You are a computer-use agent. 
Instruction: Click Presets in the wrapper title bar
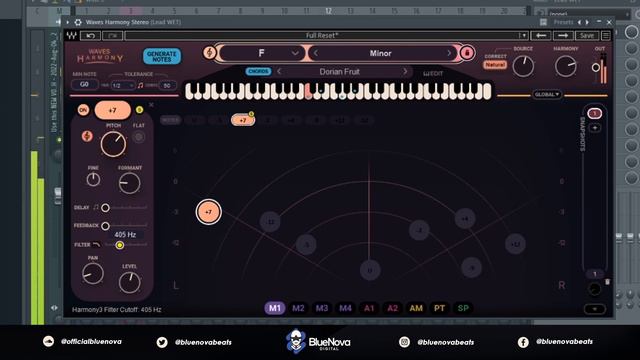coord(563,22)
